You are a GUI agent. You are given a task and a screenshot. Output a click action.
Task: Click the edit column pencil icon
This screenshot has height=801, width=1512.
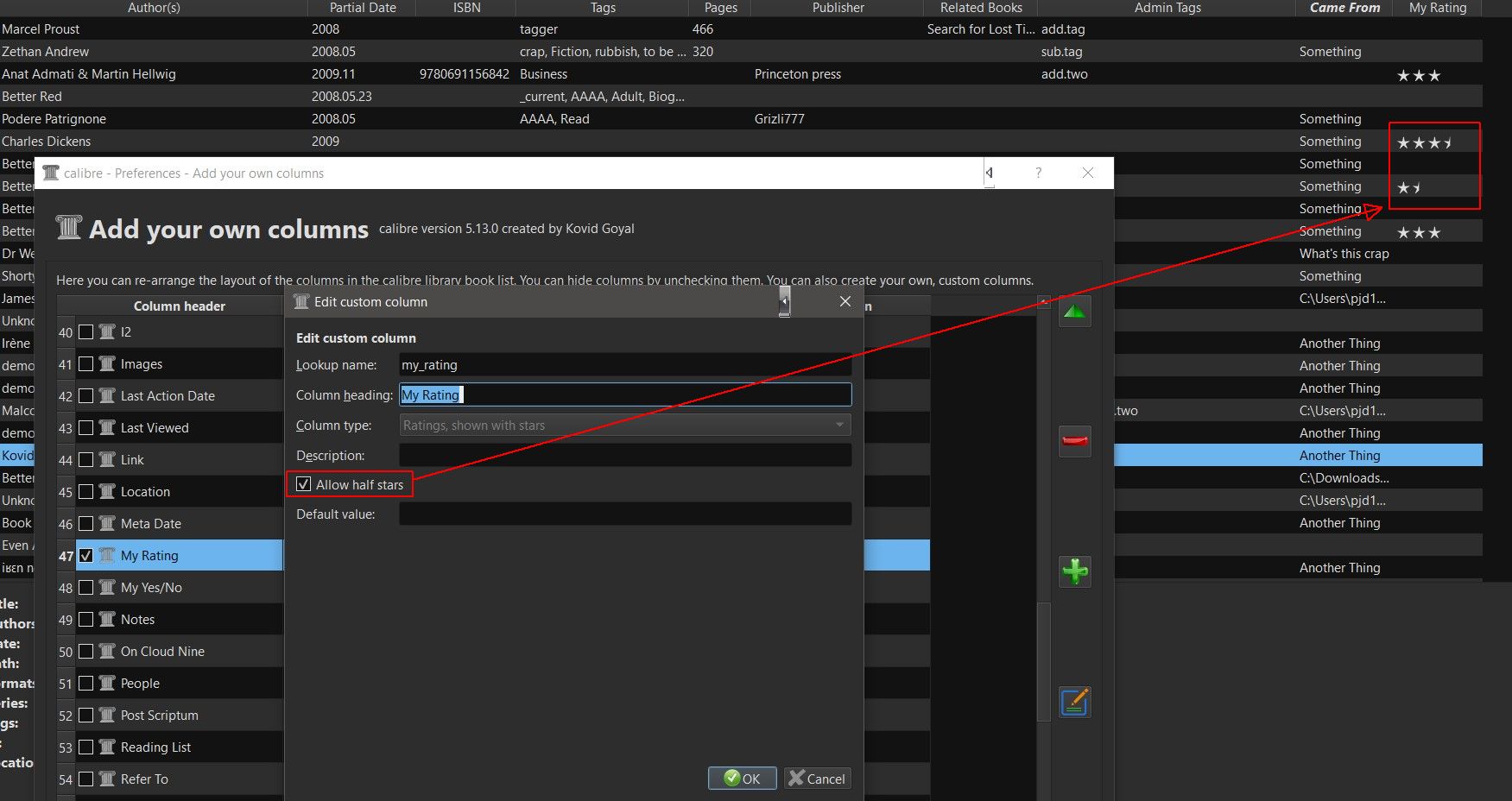(1075, 702)
